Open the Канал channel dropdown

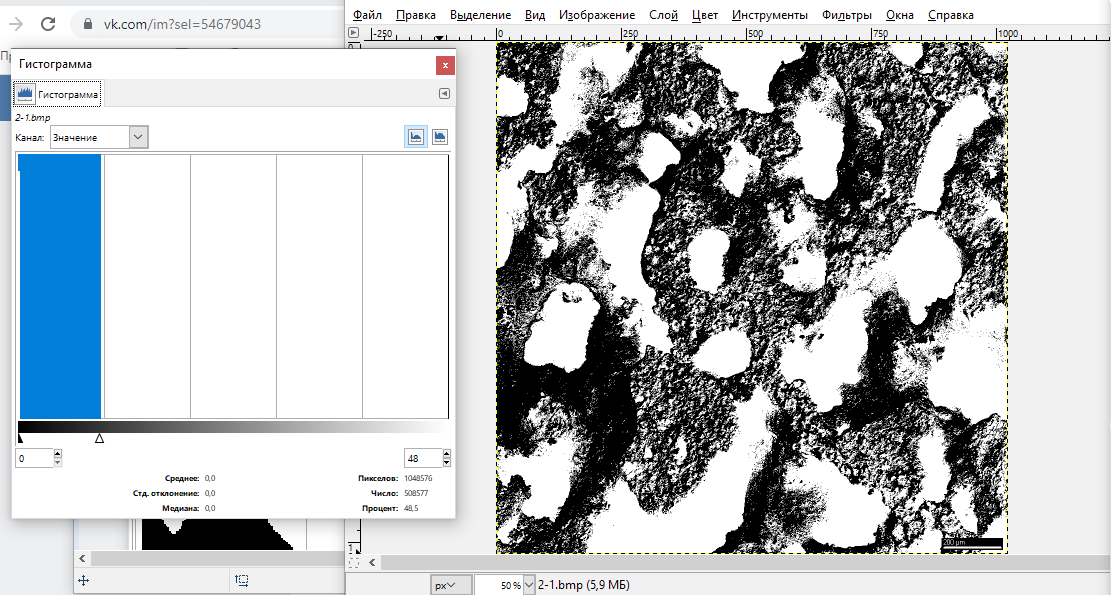coord(99,137)
